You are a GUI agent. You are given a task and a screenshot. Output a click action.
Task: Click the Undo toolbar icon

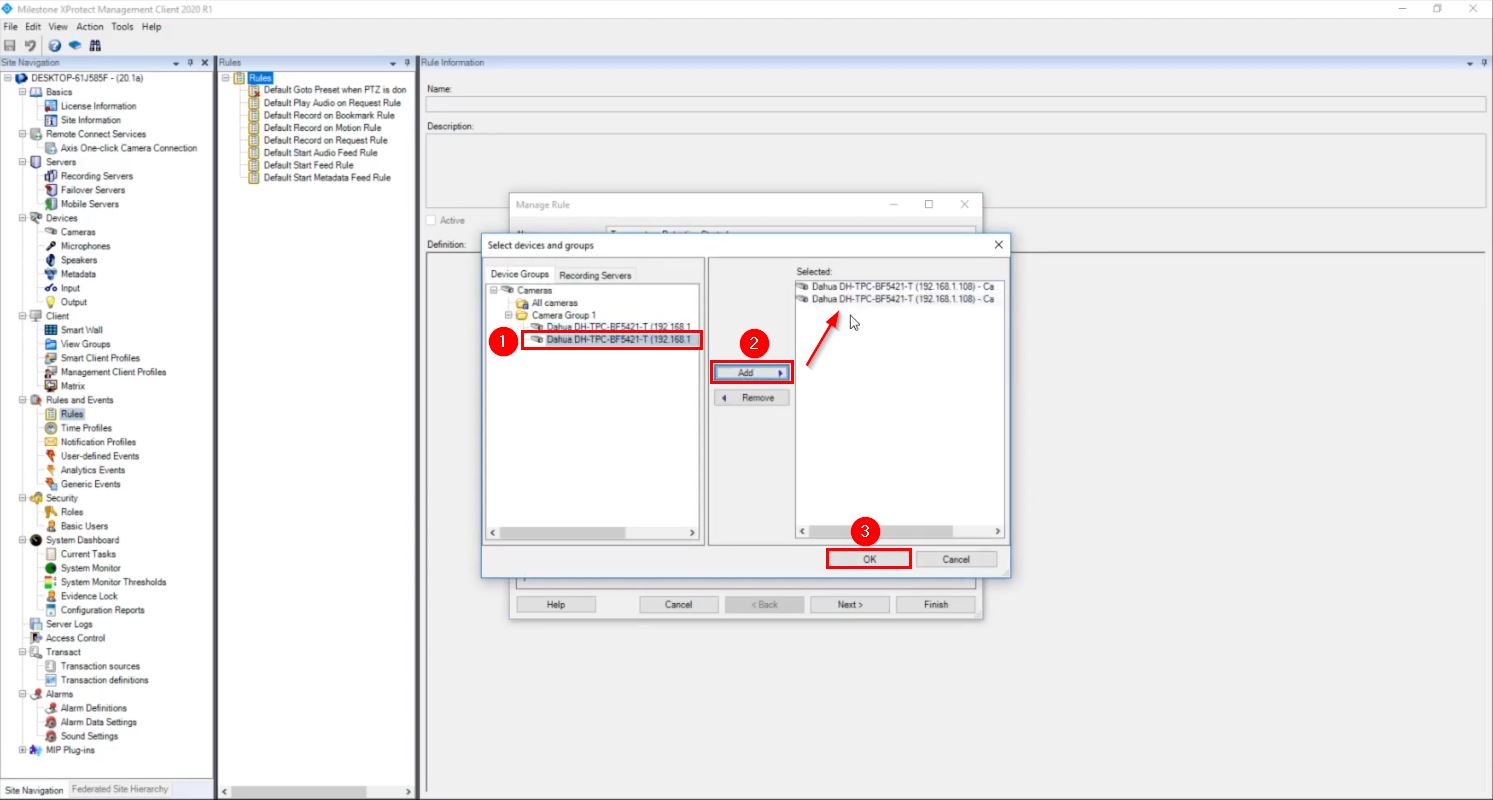coord(28,45)
